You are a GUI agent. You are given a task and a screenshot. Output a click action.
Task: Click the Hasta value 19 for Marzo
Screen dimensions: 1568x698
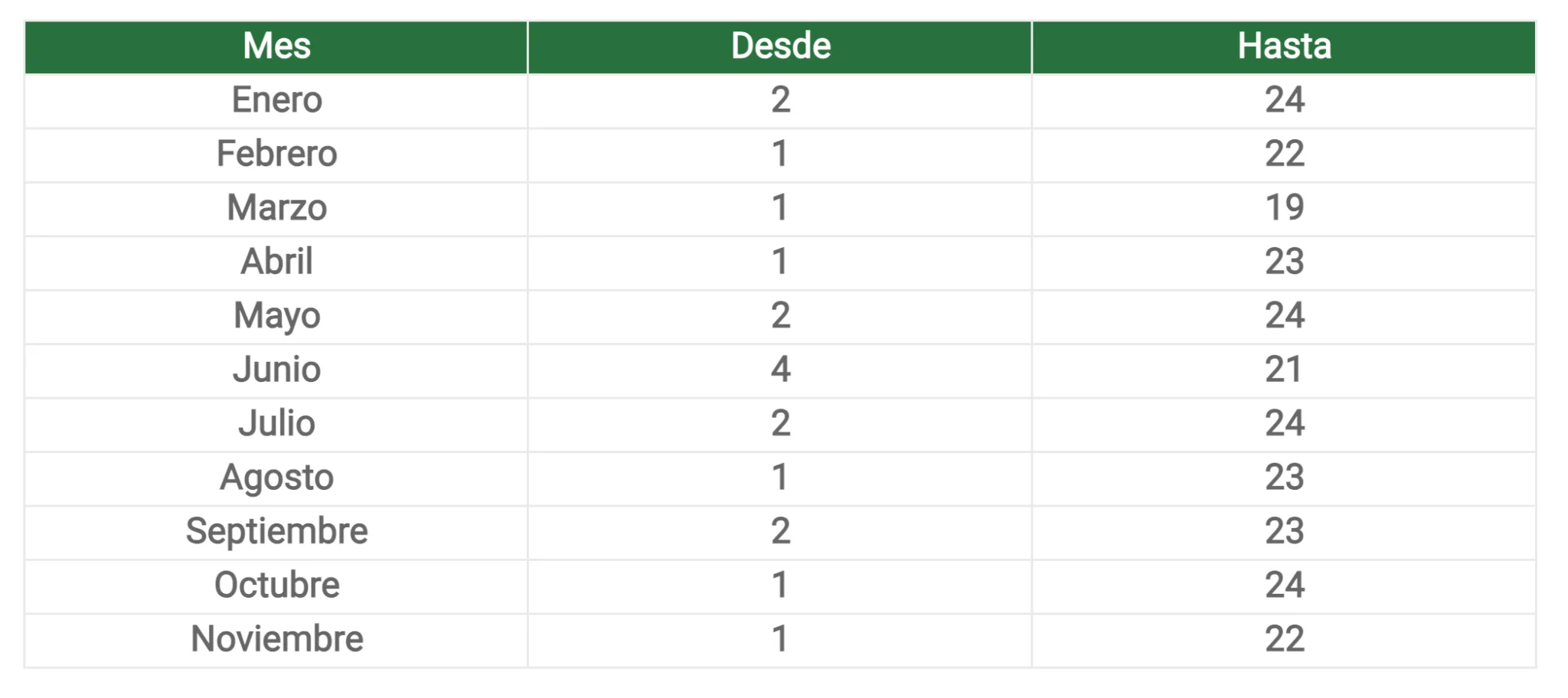point(1284,208)
